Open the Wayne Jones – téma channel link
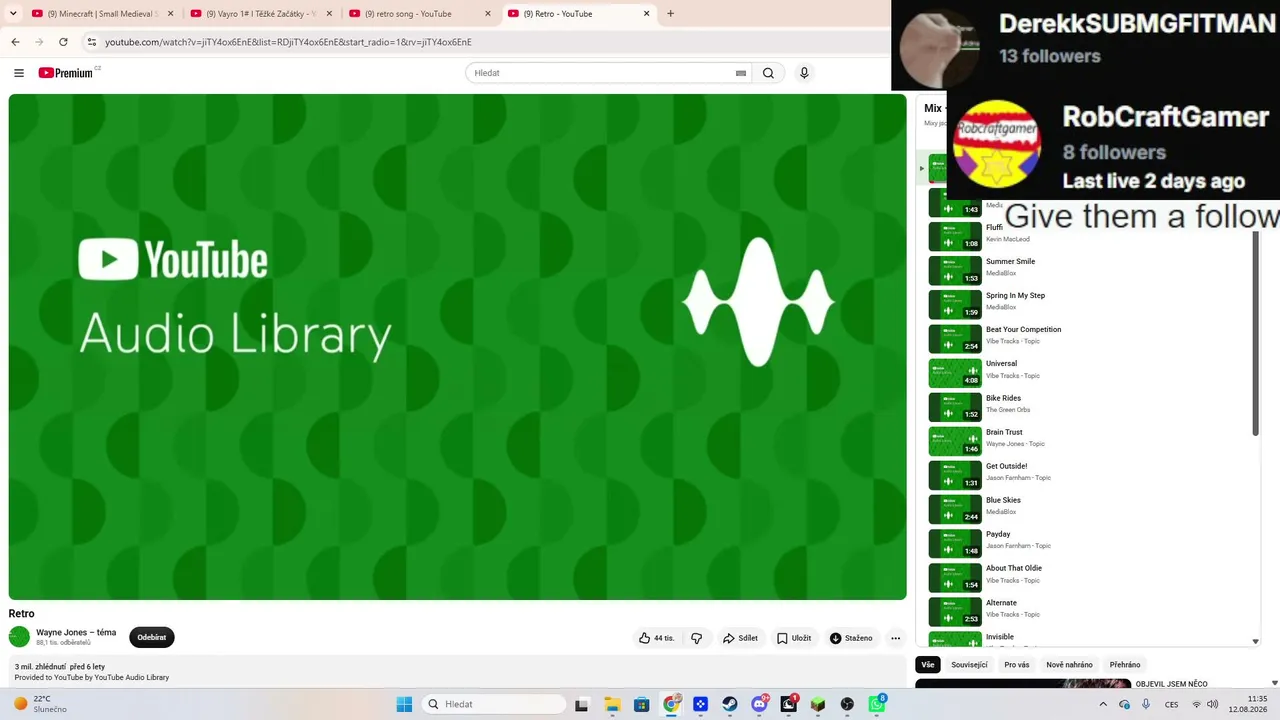Screen dimensions: 1280x720 [x=76, y=632]
